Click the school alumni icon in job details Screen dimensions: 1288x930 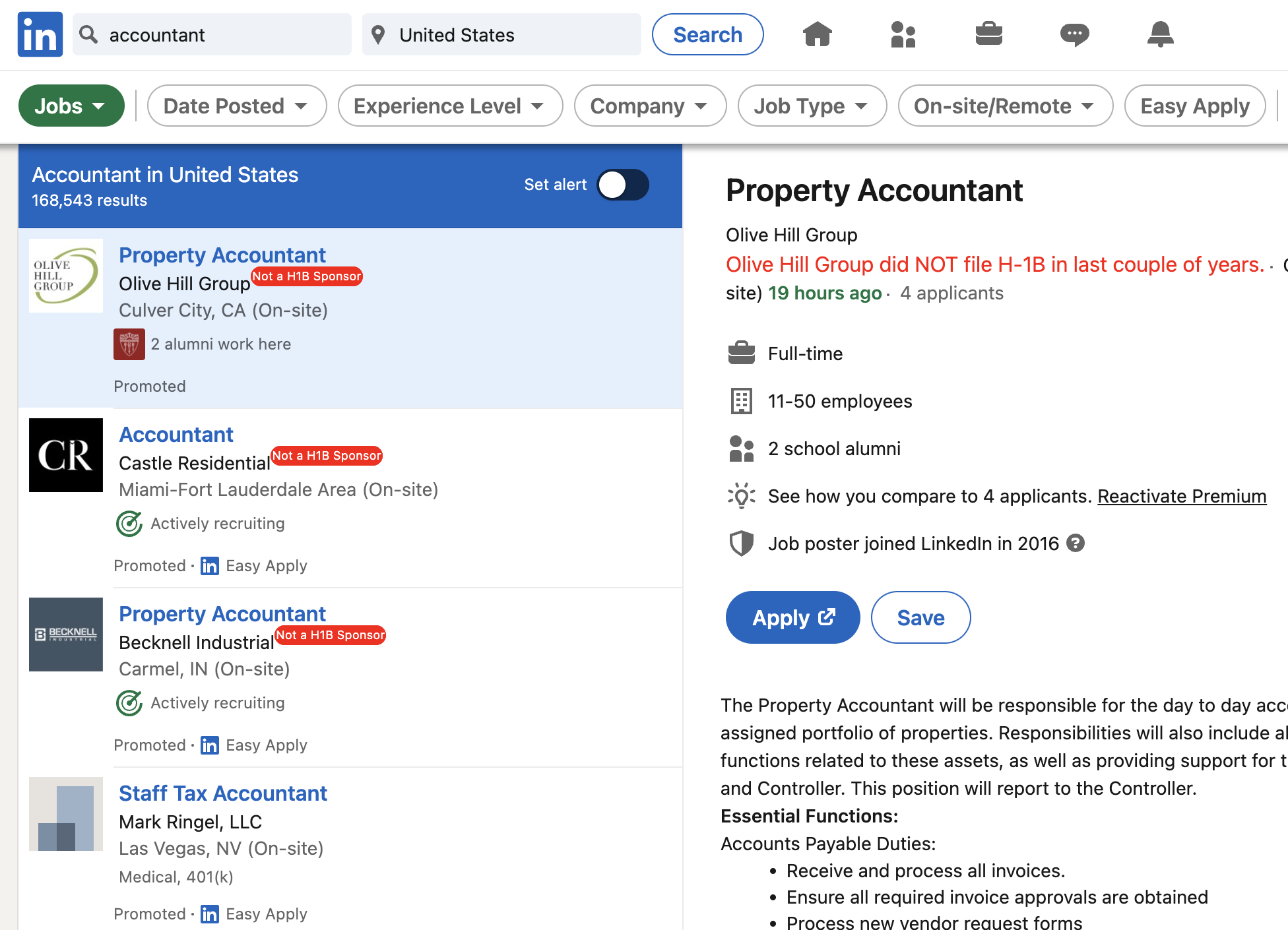click(741, 449)
